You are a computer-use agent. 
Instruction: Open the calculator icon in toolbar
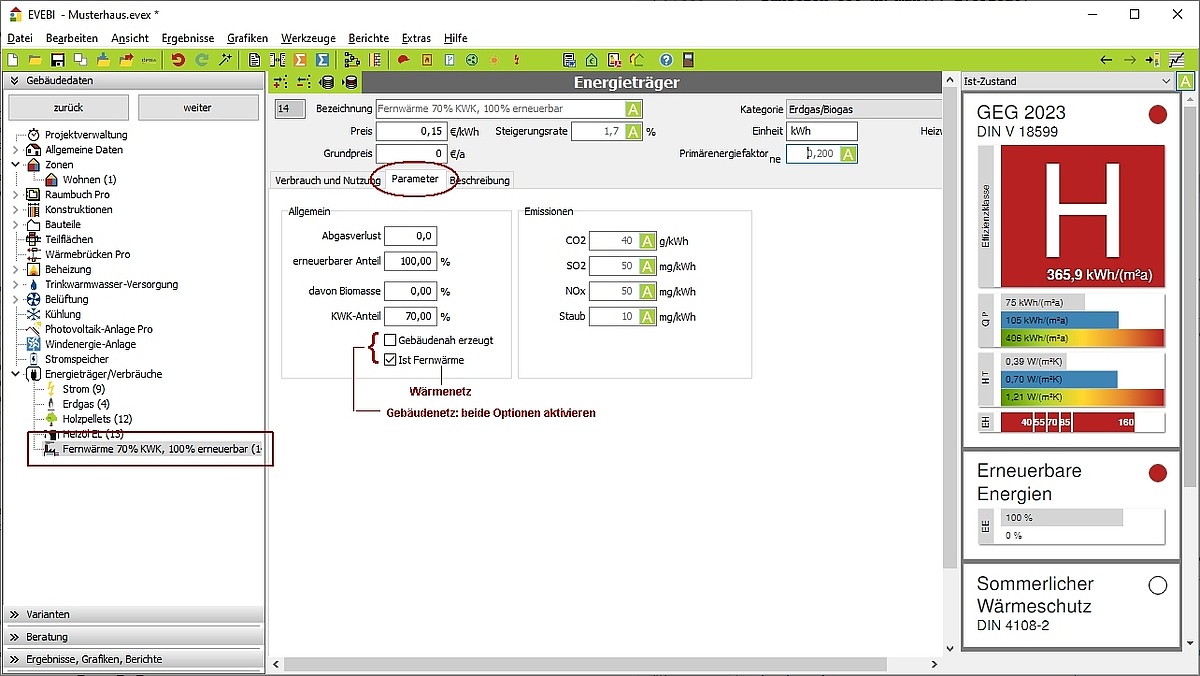point(688,60)
